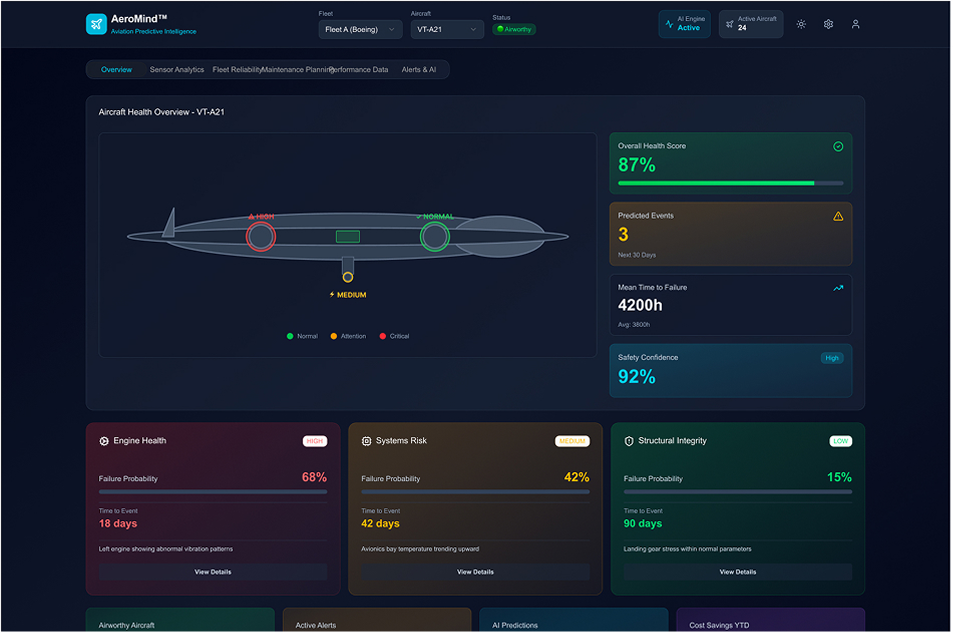Click View Details under Systems Risk
953x632 pixels.
pos(475,571)
